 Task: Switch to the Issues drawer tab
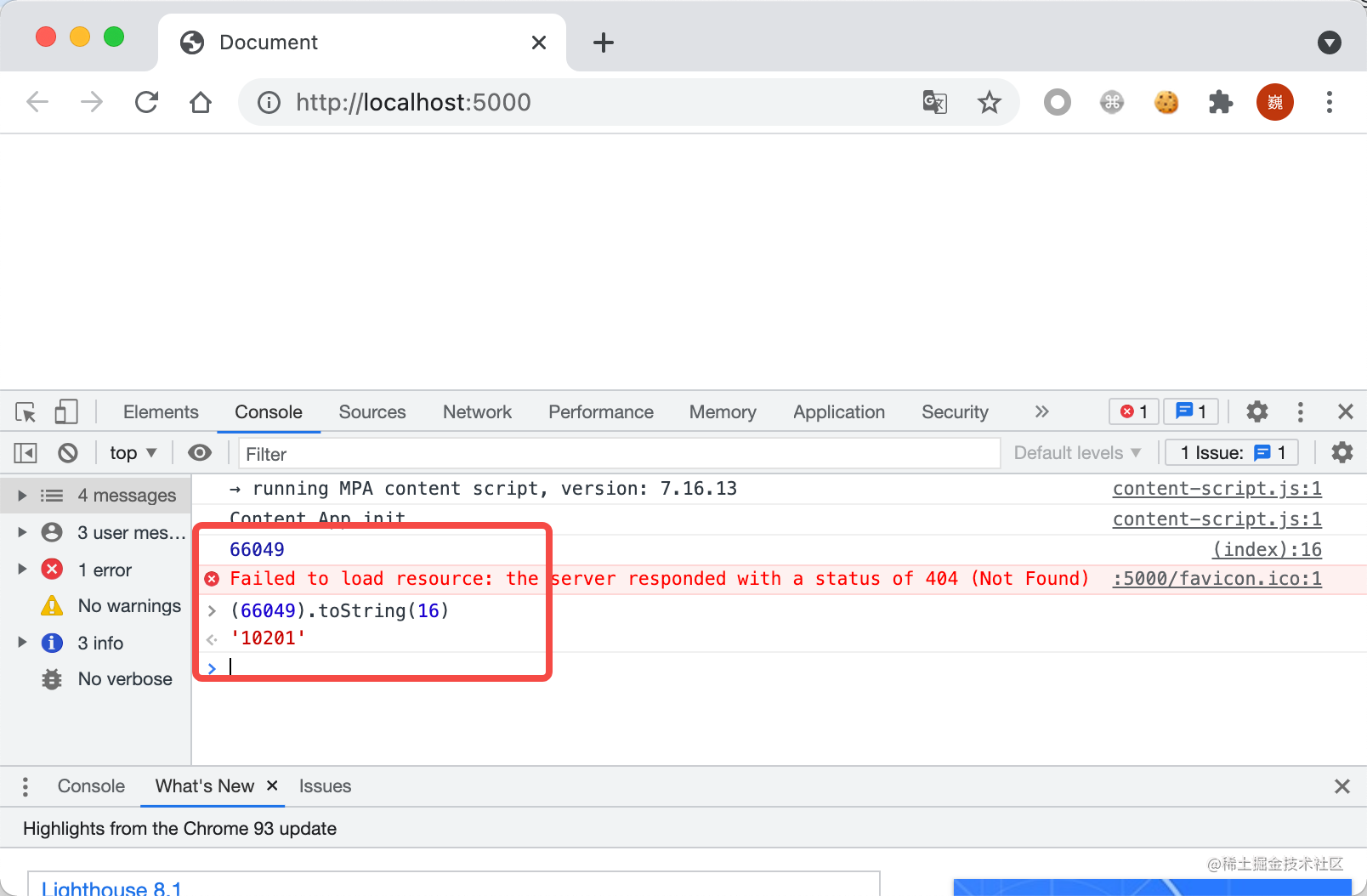coord(325,787)
